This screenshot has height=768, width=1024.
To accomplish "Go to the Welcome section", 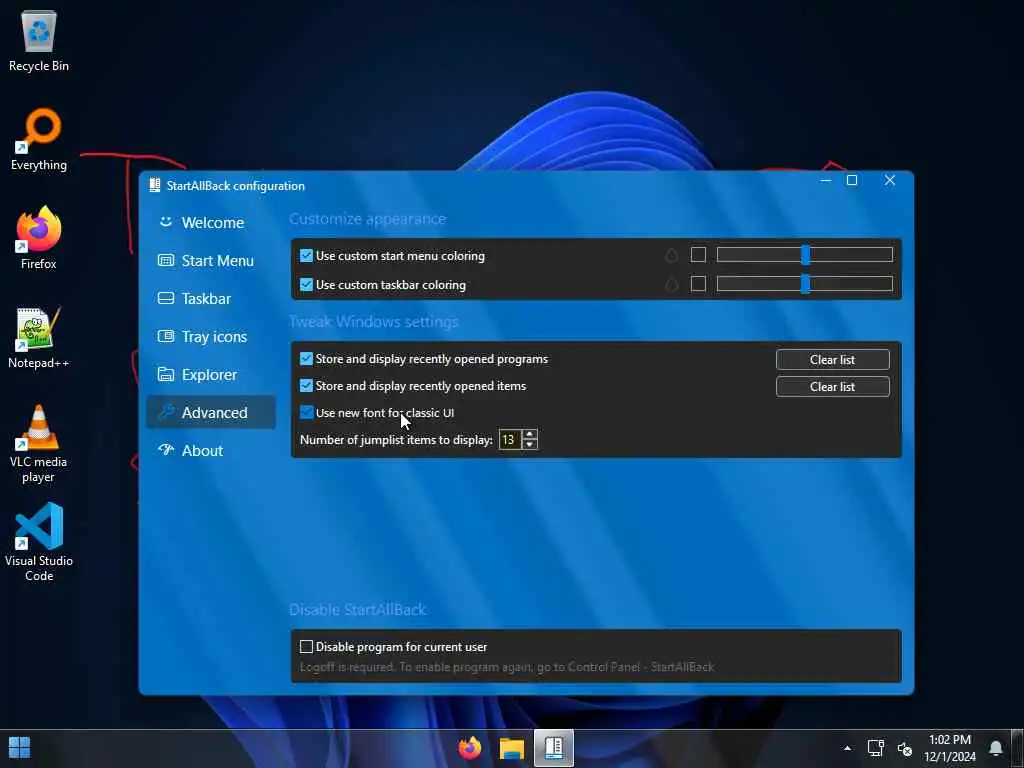I will coord(211,223).
